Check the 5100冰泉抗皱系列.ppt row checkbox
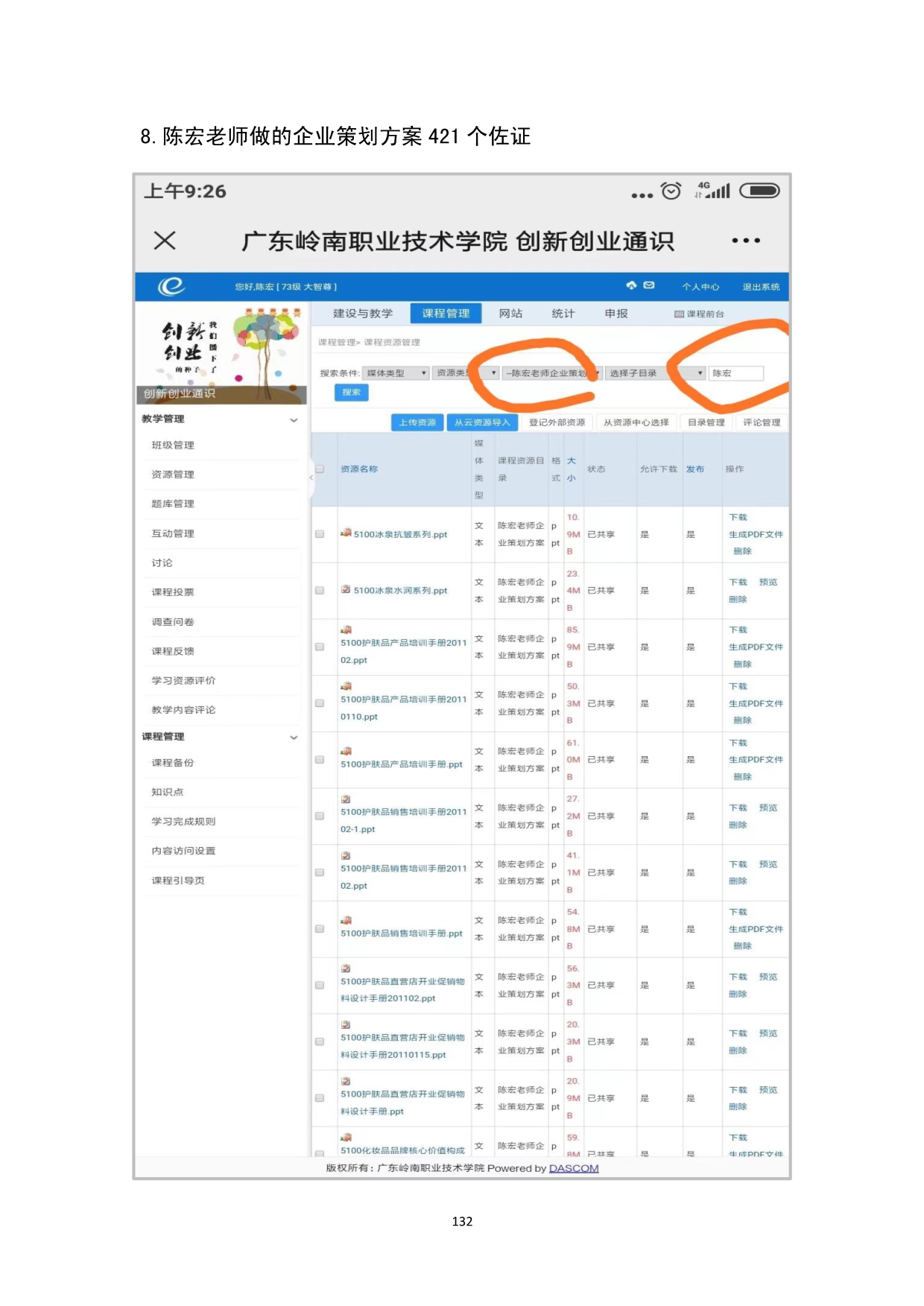924x1306 pixels. click(320, 534)
